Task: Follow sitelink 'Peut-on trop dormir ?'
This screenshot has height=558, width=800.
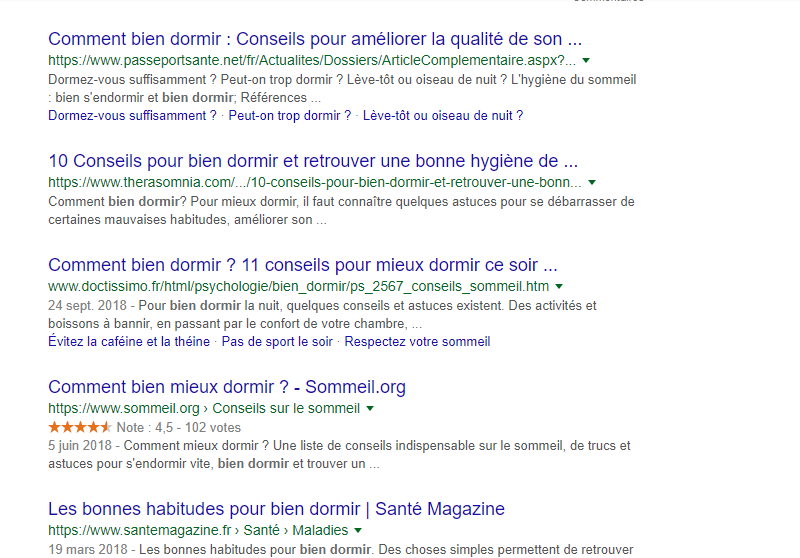Action: [290, 116]
